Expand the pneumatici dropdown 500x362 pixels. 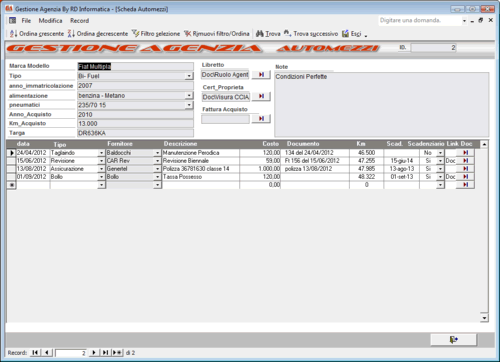[x=189, y=105]
